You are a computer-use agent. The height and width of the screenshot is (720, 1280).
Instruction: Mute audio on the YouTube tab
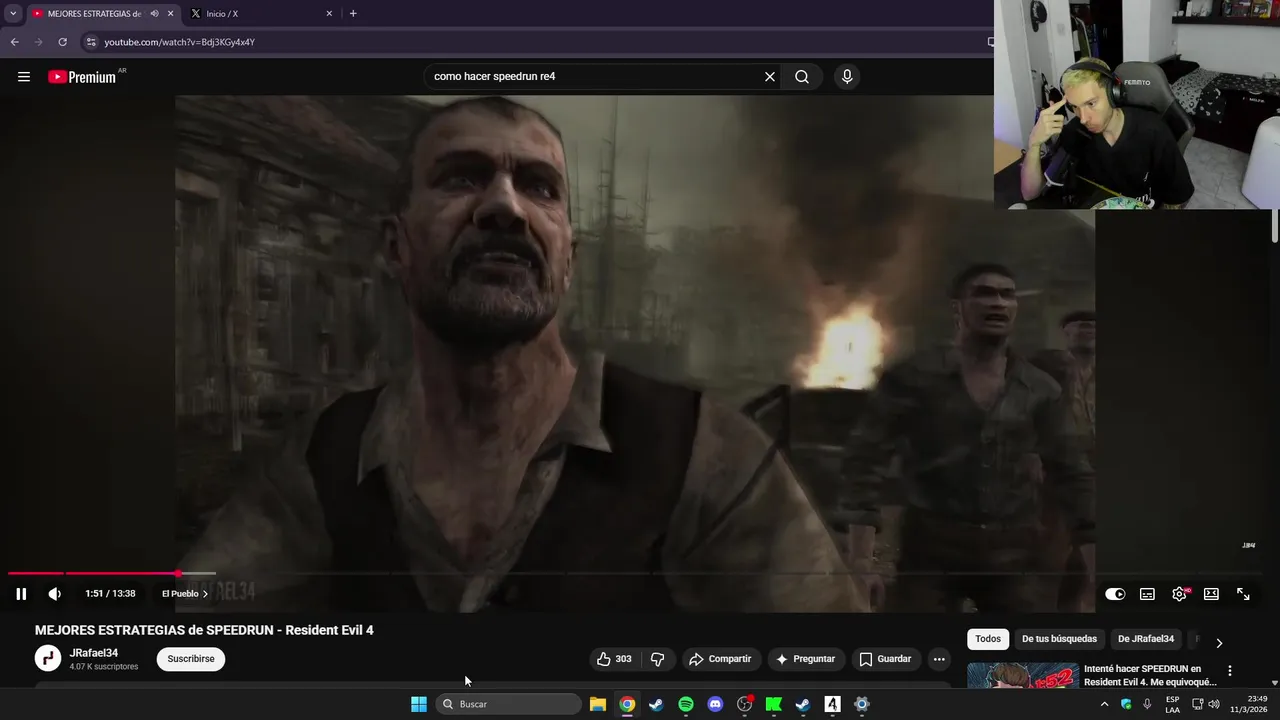click(154, 14)
